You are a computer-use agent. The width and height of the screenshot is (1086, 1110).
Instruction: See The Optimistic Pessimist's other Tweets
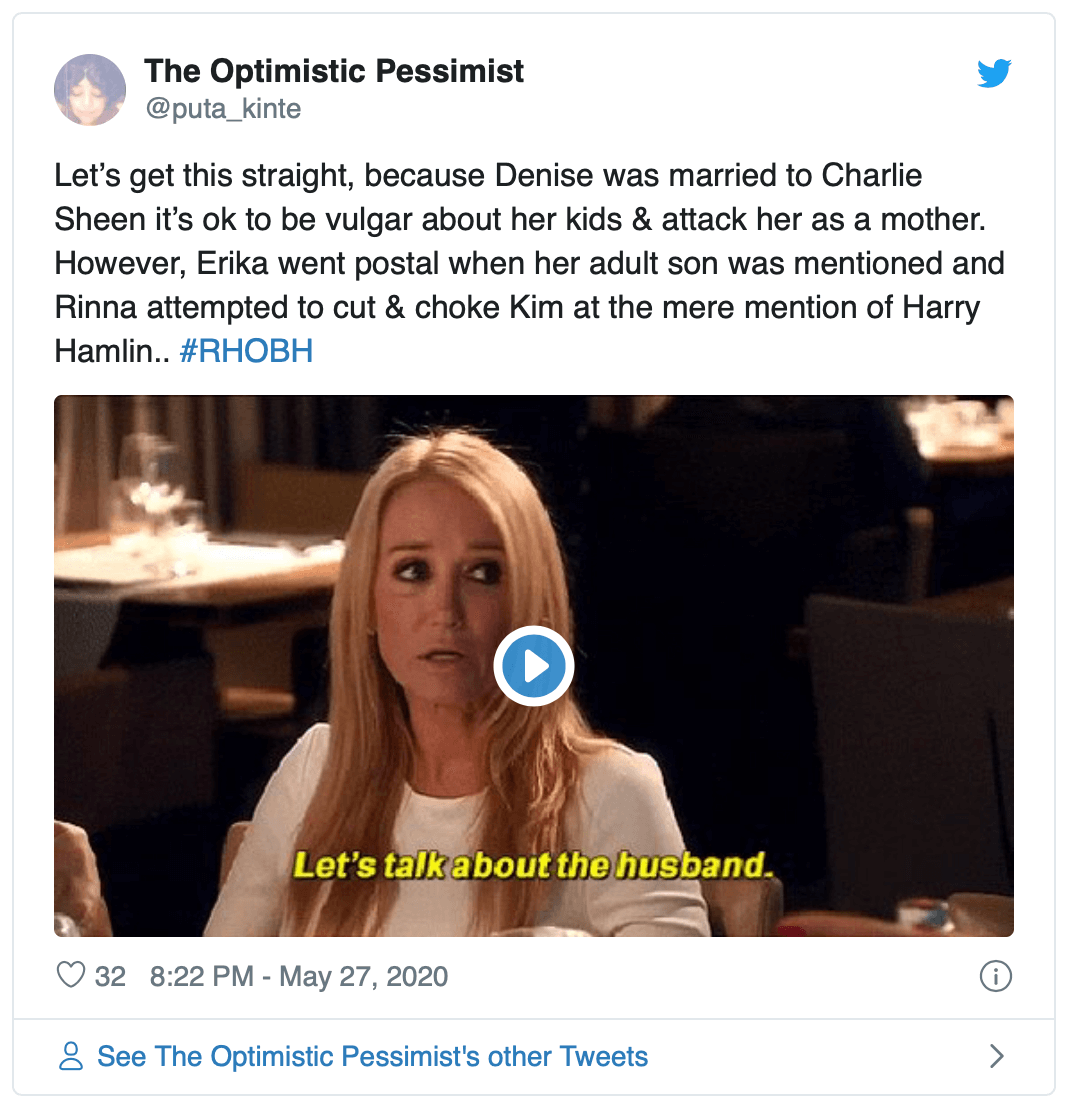372,1056
